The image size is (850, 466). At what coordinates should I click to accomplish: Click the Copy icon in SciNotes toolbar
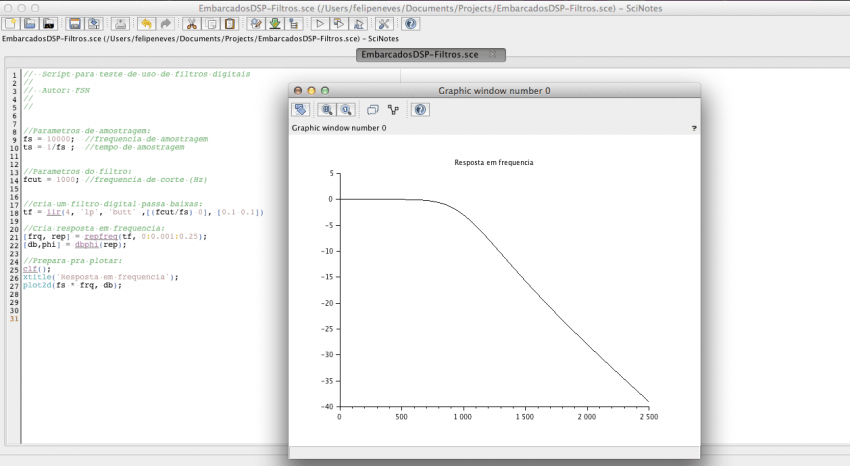click(x=210, y=24)
